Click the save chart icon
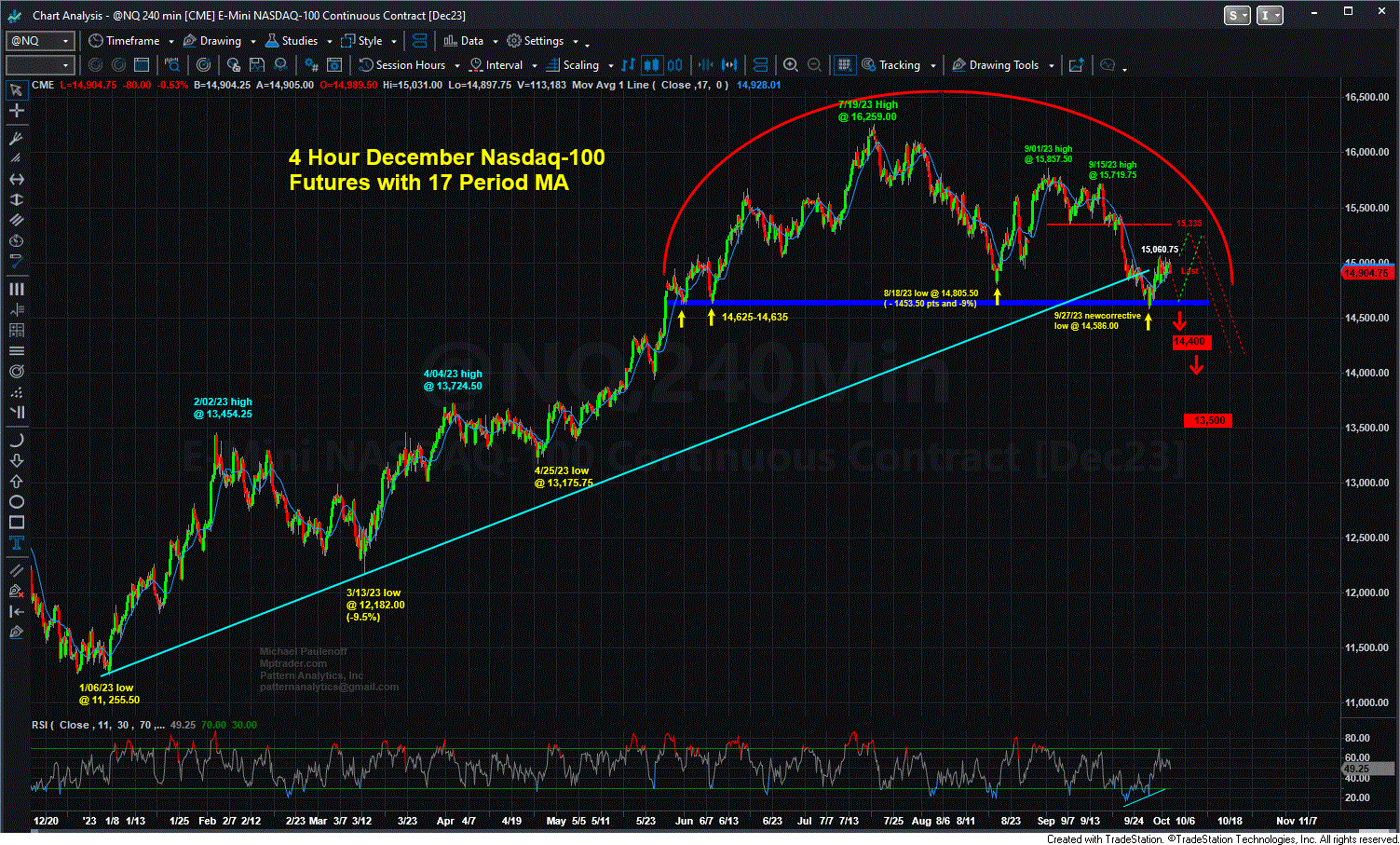1400x845 pixels. 255,65
